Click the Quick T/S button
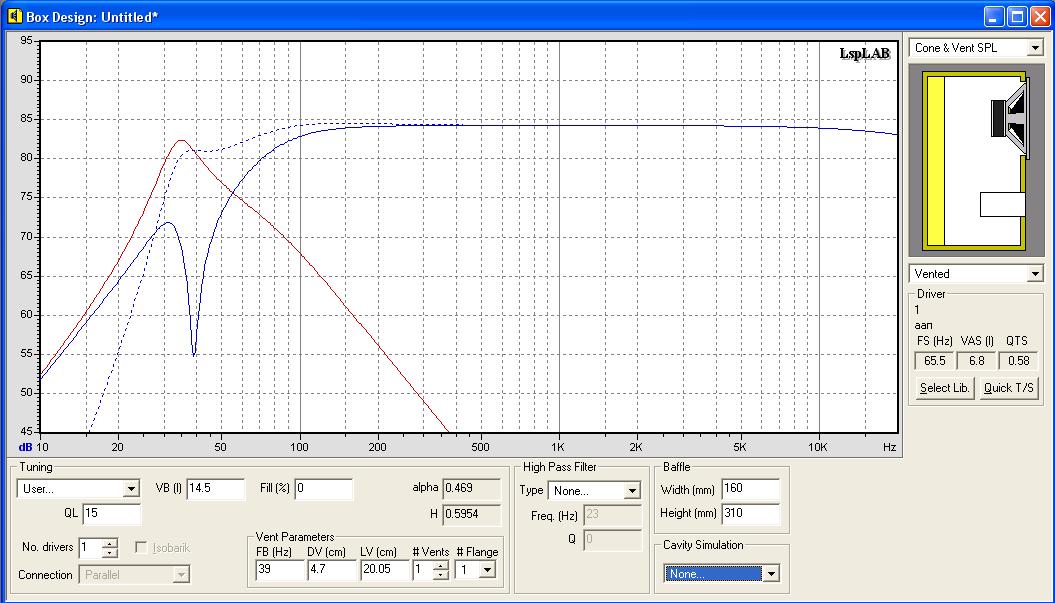This screenshot has height=603, width=1055. click(1008, 388)
